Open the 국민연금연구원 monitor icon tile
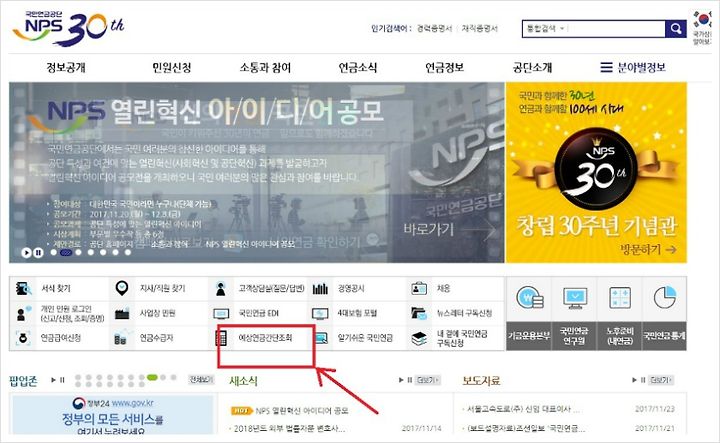 (575, 298)
